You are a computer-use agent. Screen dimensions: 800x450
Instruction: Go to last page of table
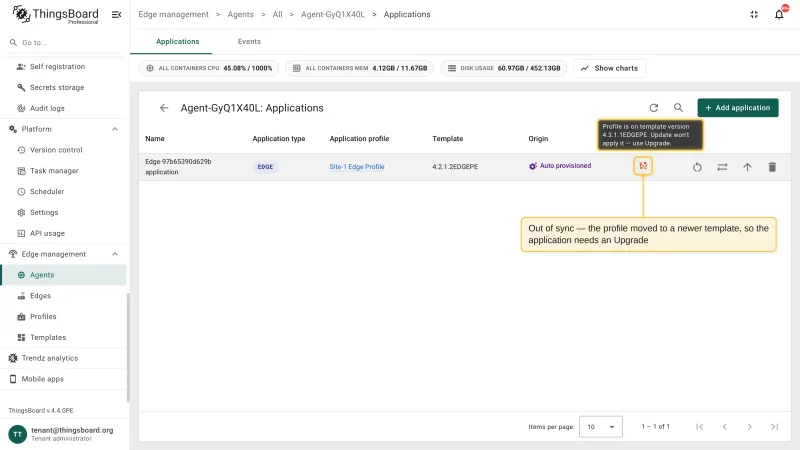pos(774,427)
